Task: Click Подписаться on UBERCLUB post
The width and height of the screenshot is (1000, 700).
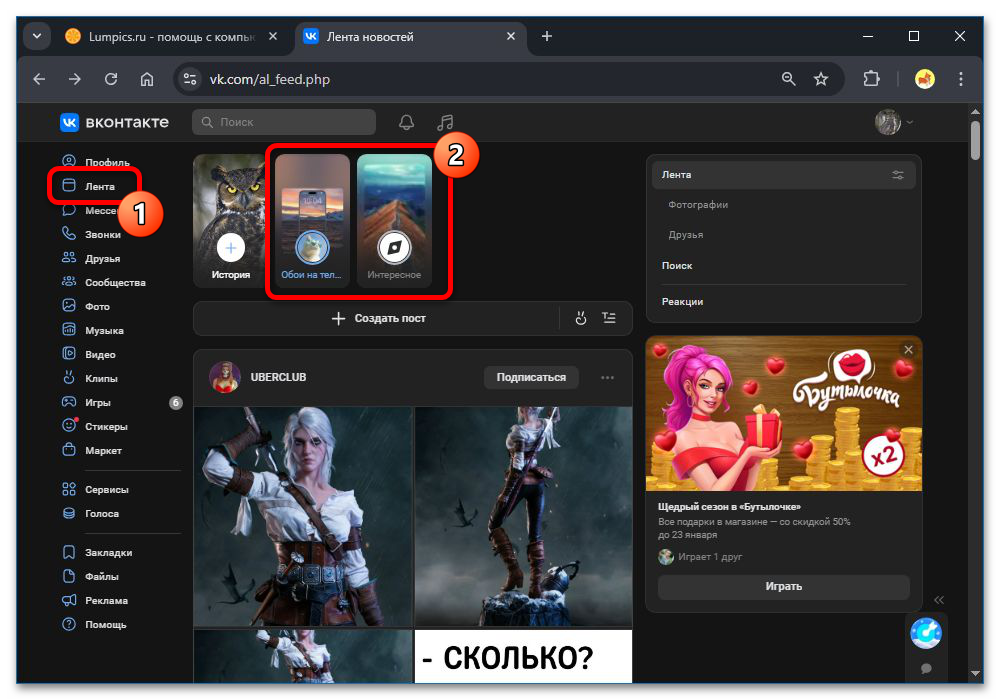Action: click(x=531, y=377)
